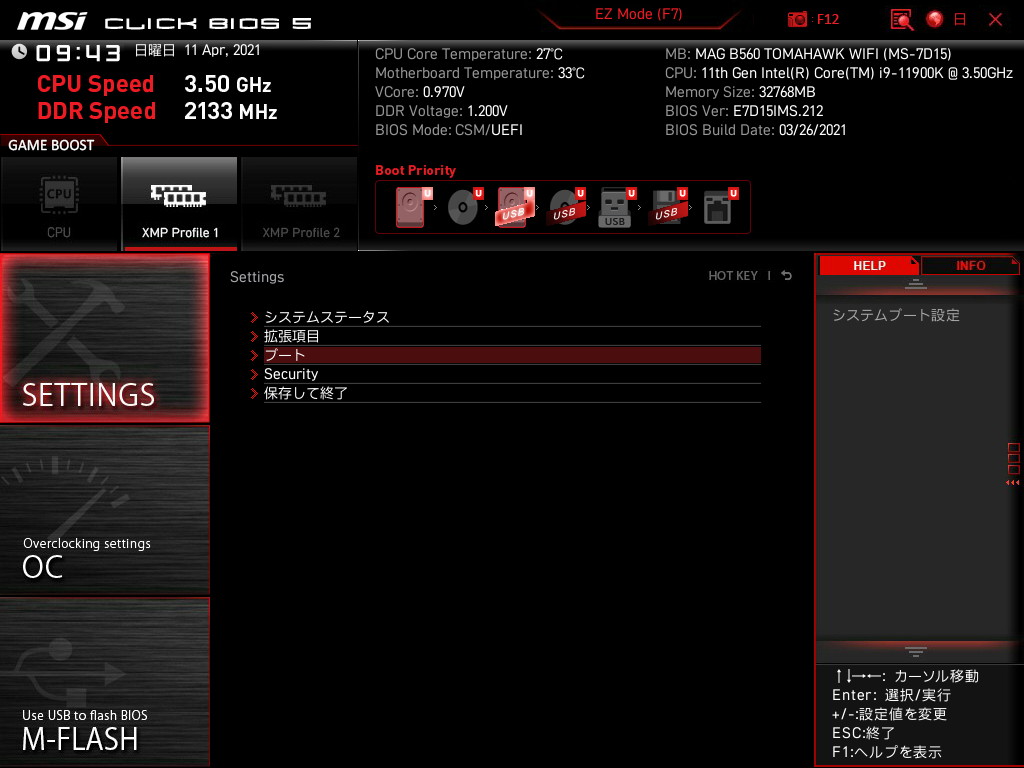Expand arrow beside 保存して終了
Image resolution: width=1024 pixels, height=768 pixels.
pos(254,393)
